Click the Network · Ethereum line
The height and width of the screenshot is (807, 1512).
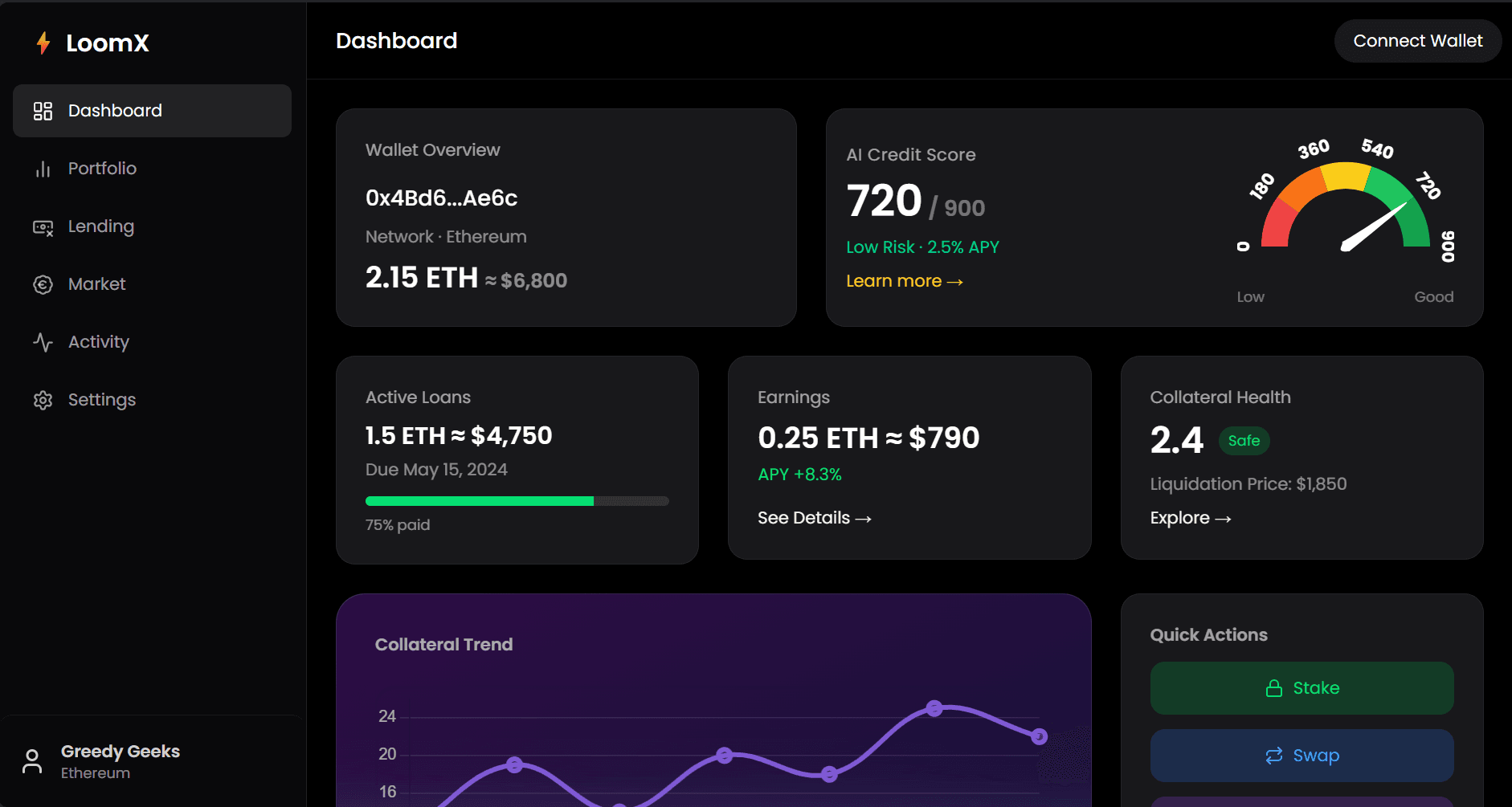[446, 237]
